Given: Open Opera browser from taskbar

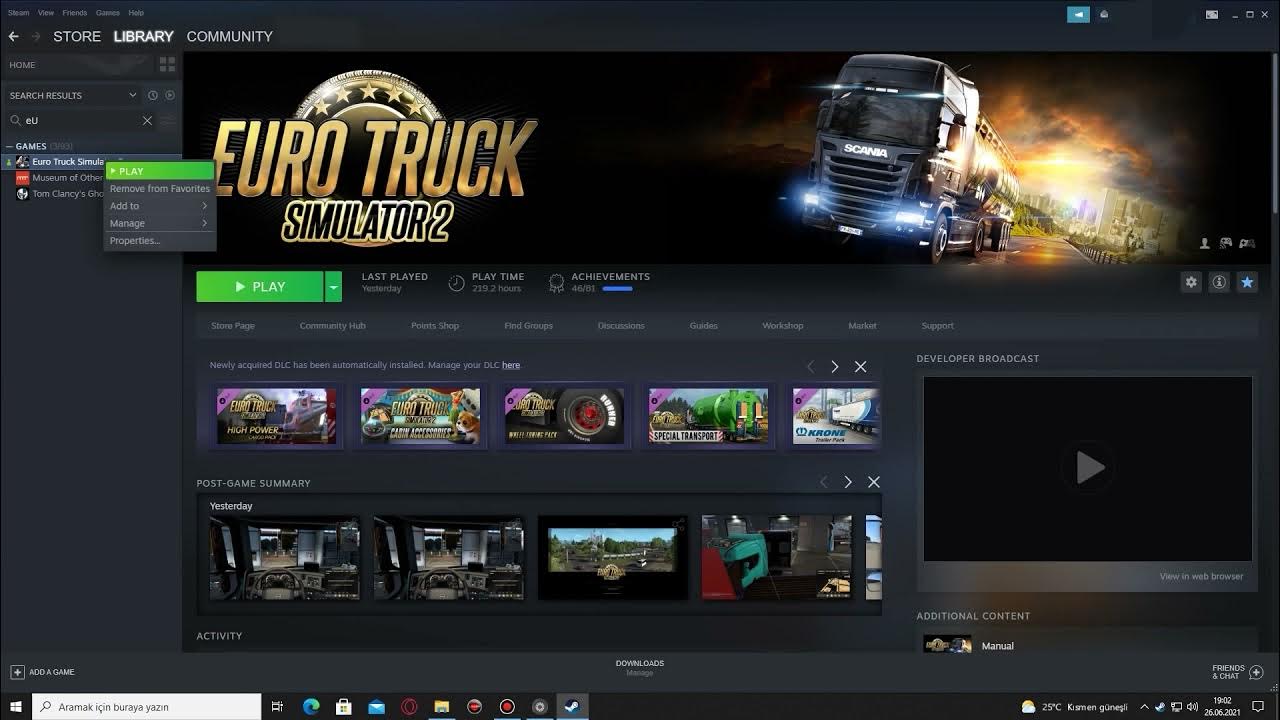Looking at the screenshot, I should pyautogui.click(x=409, y=707).
